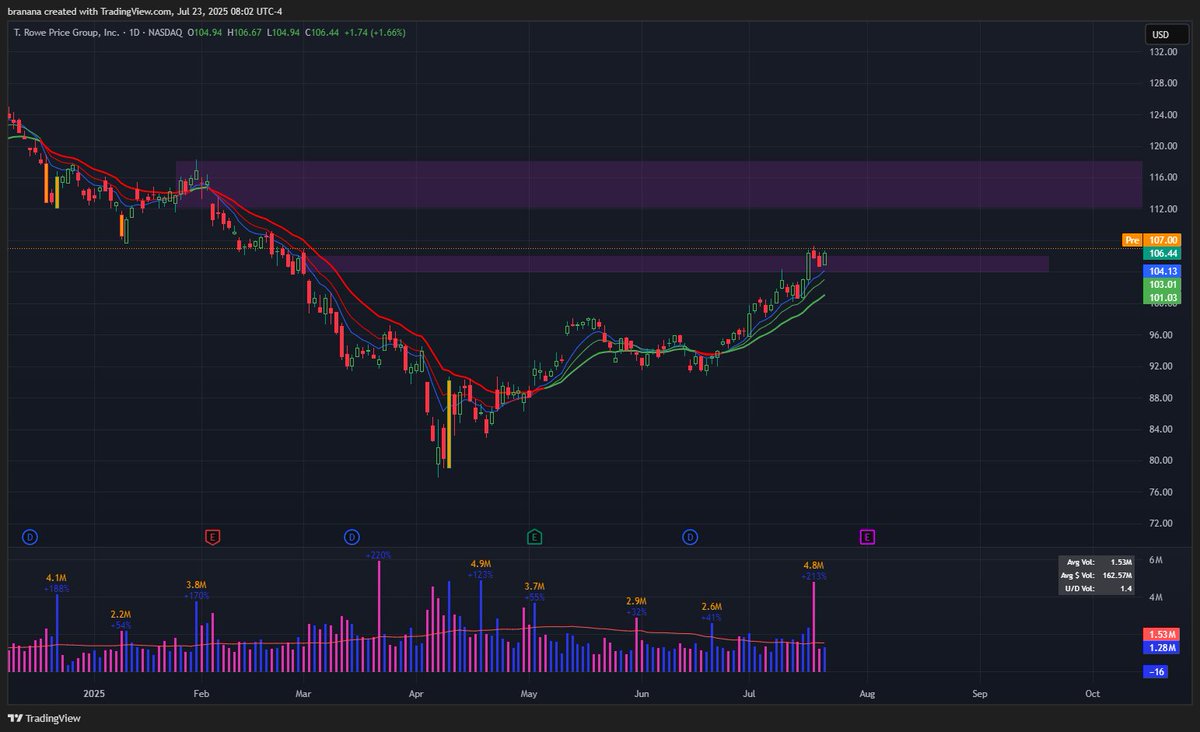The width and height of the screenshot is (1200, 732).
Task: Click the red earnings E marker
Action: (x=212, y=538)
